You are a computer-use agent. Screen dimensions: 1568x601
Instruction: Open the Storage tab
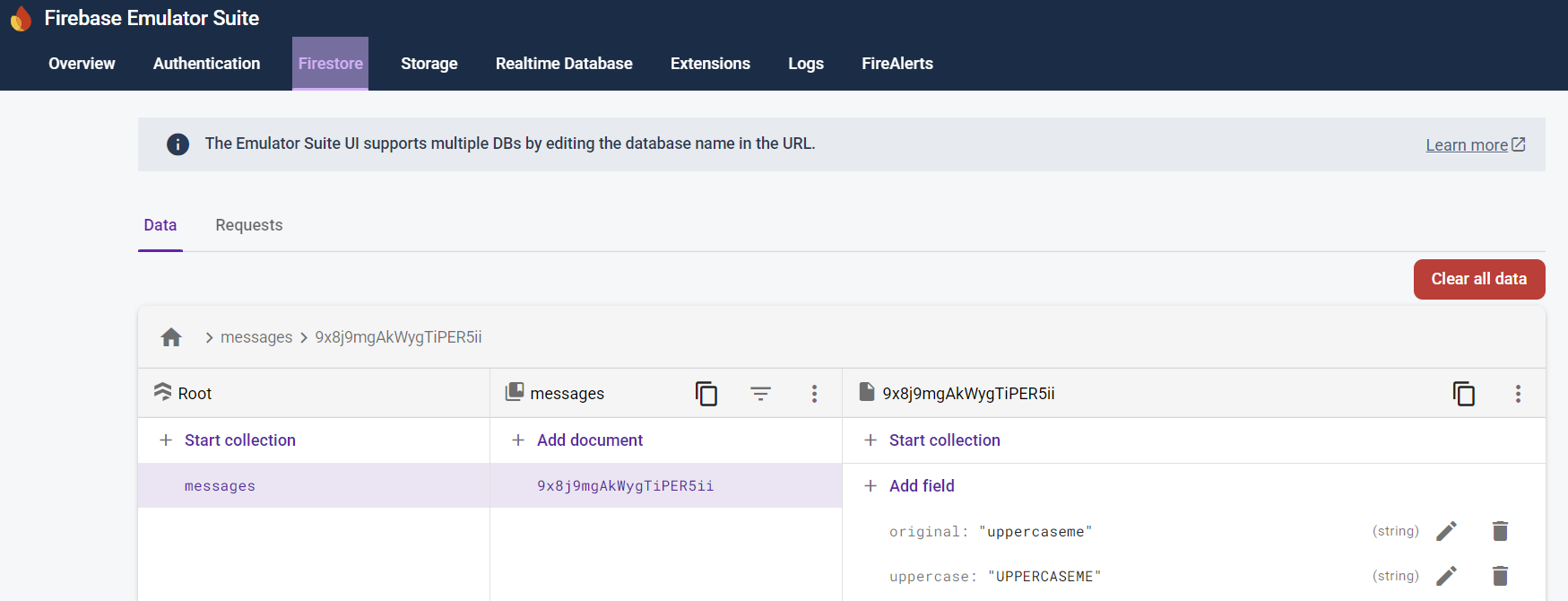coord(429,64)
